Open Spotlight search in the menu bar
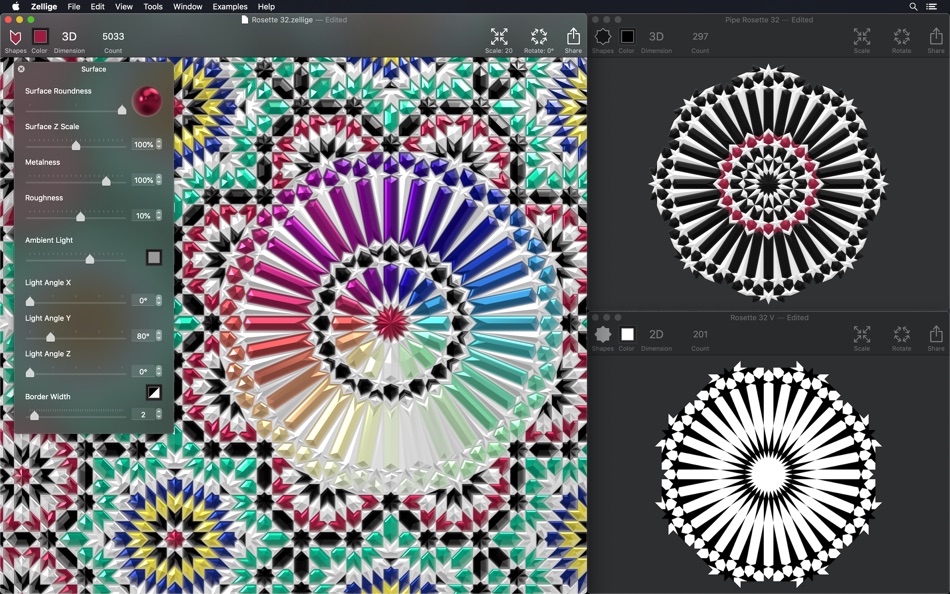 tap(913, 7)
